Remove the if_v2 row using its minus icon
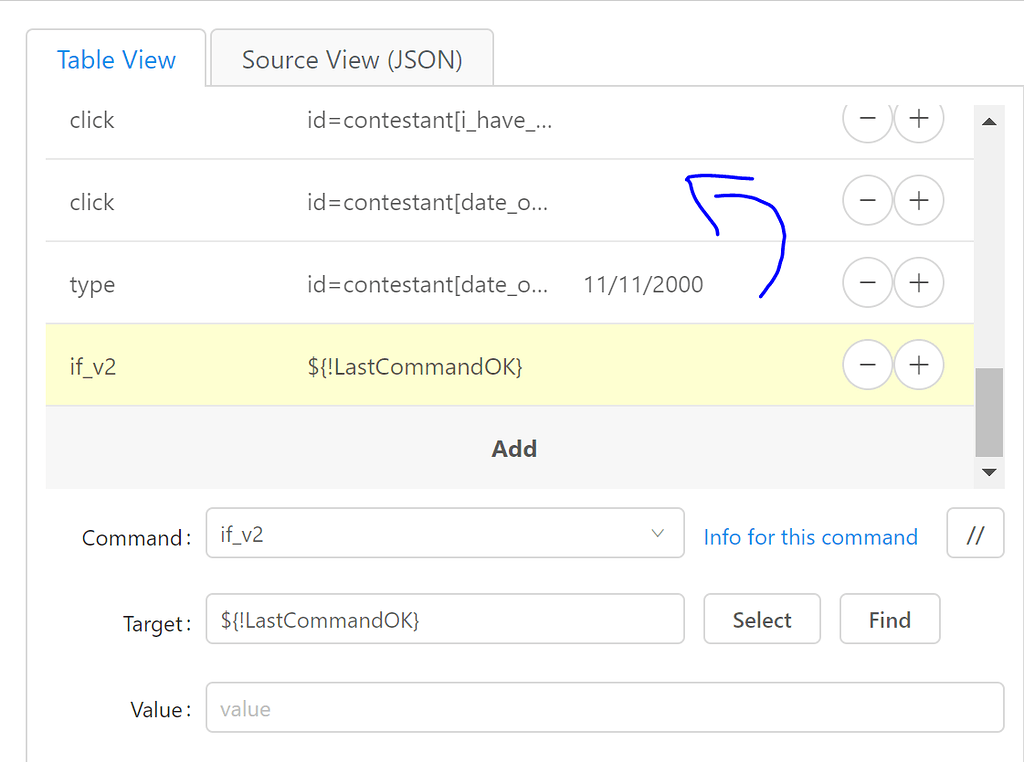The width and height of the screenshot is (1024, 762). 867,364
